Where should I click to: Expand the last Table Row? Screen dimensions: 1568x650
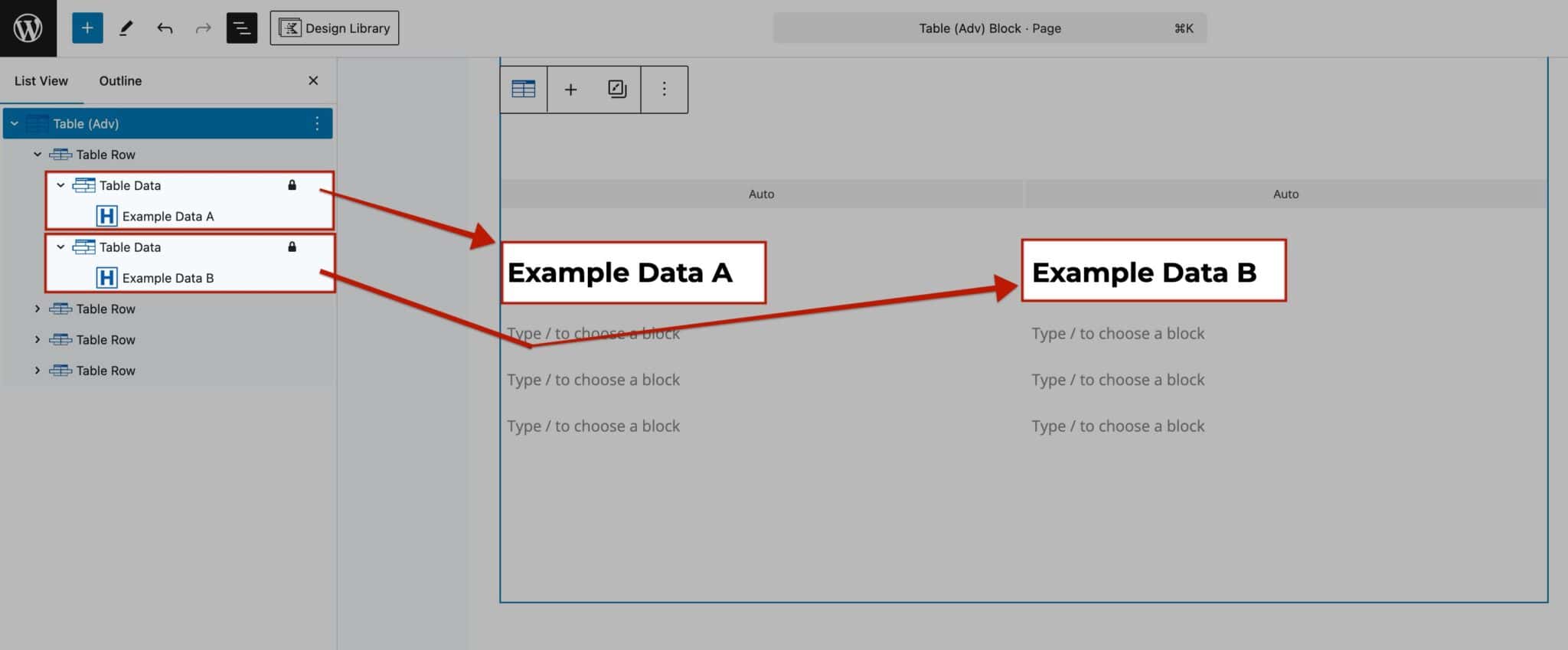click(38, 371)
